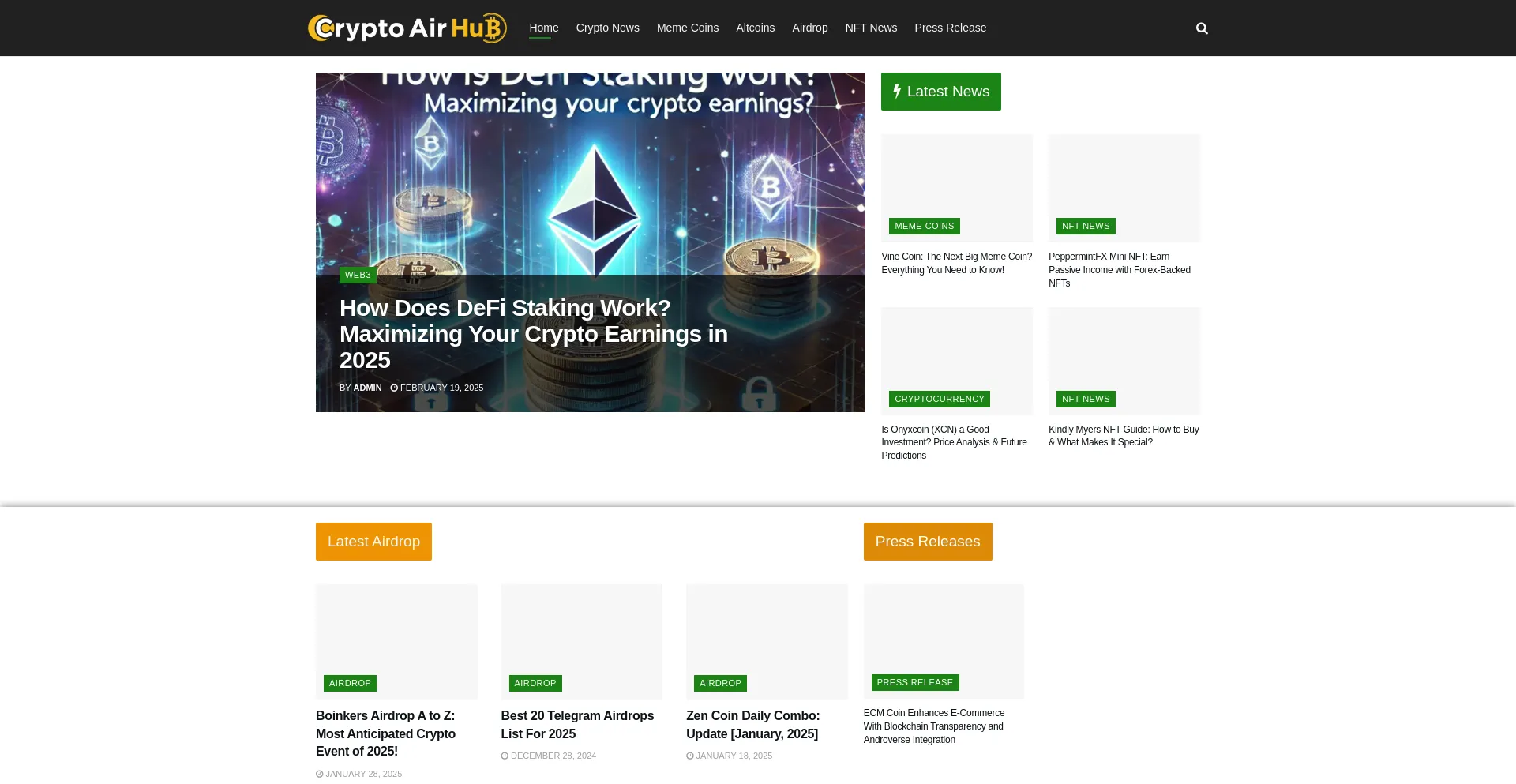
Task: Click the search magnifier icon
Action: pyautogui.click(x=1202, y=28)
